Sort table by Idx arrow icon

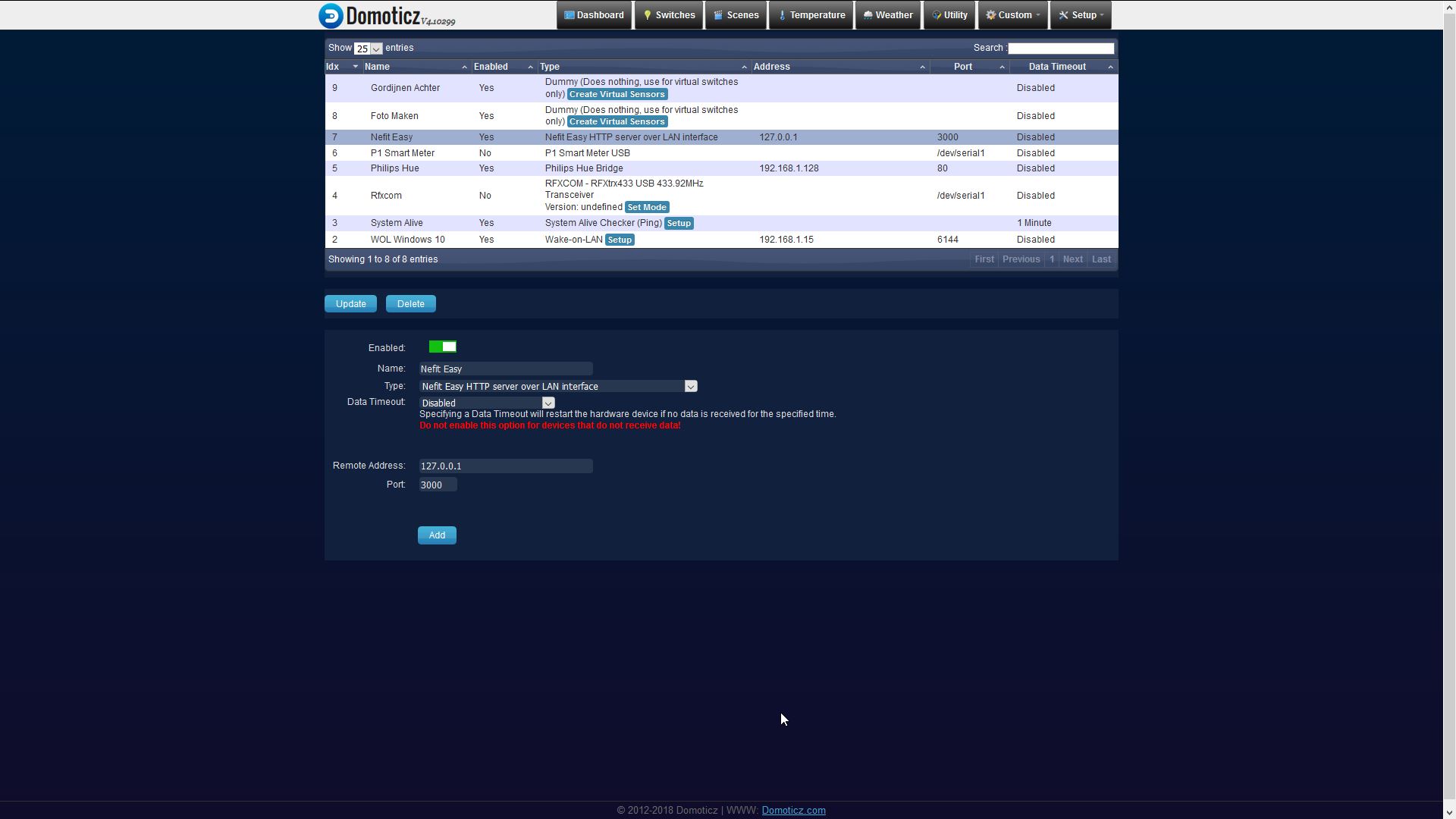[x=355, y=67]
